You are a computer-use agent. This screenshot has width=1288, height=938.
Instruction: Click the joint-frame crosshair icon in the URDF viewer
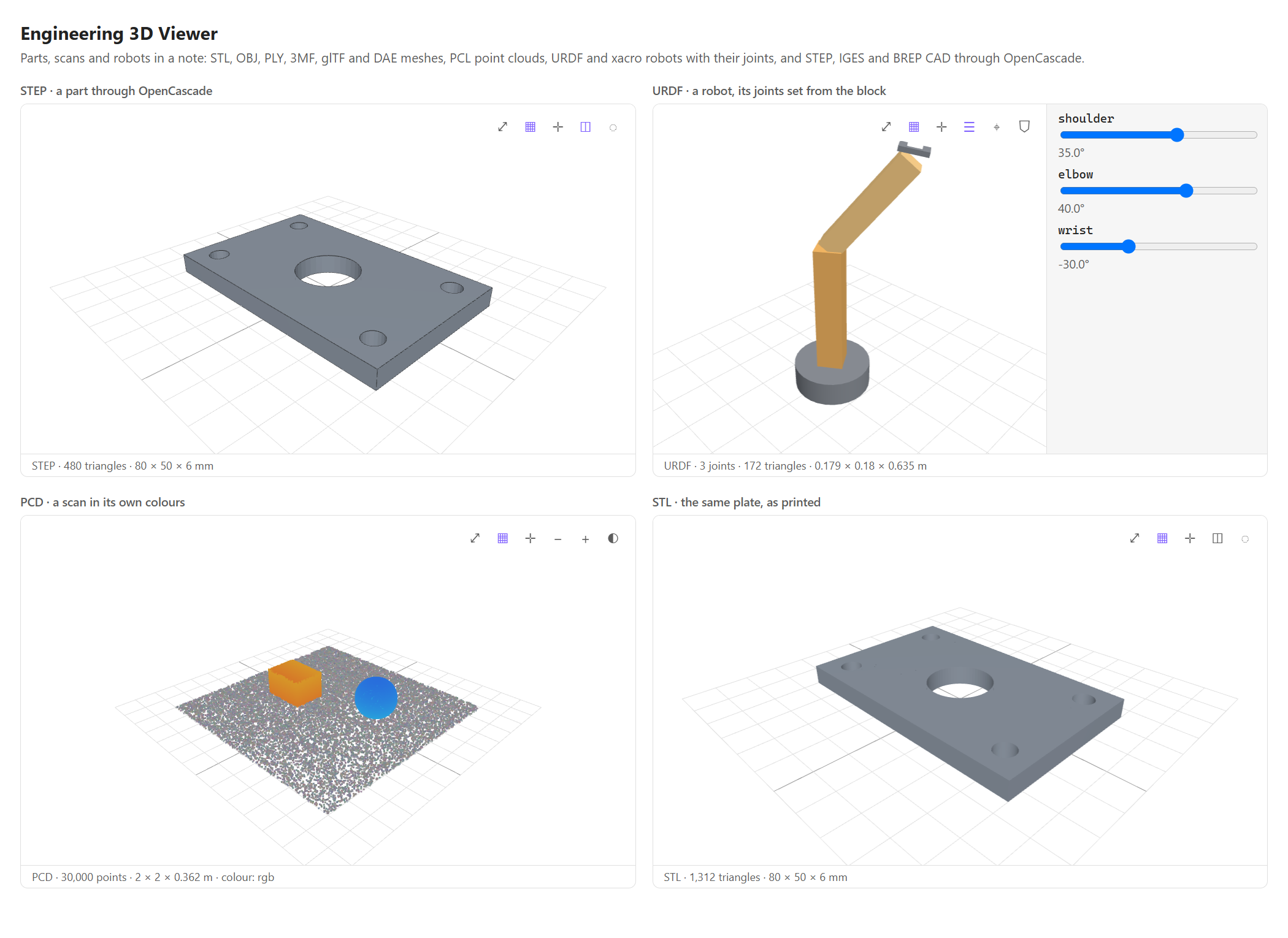(x=997, y=127)
